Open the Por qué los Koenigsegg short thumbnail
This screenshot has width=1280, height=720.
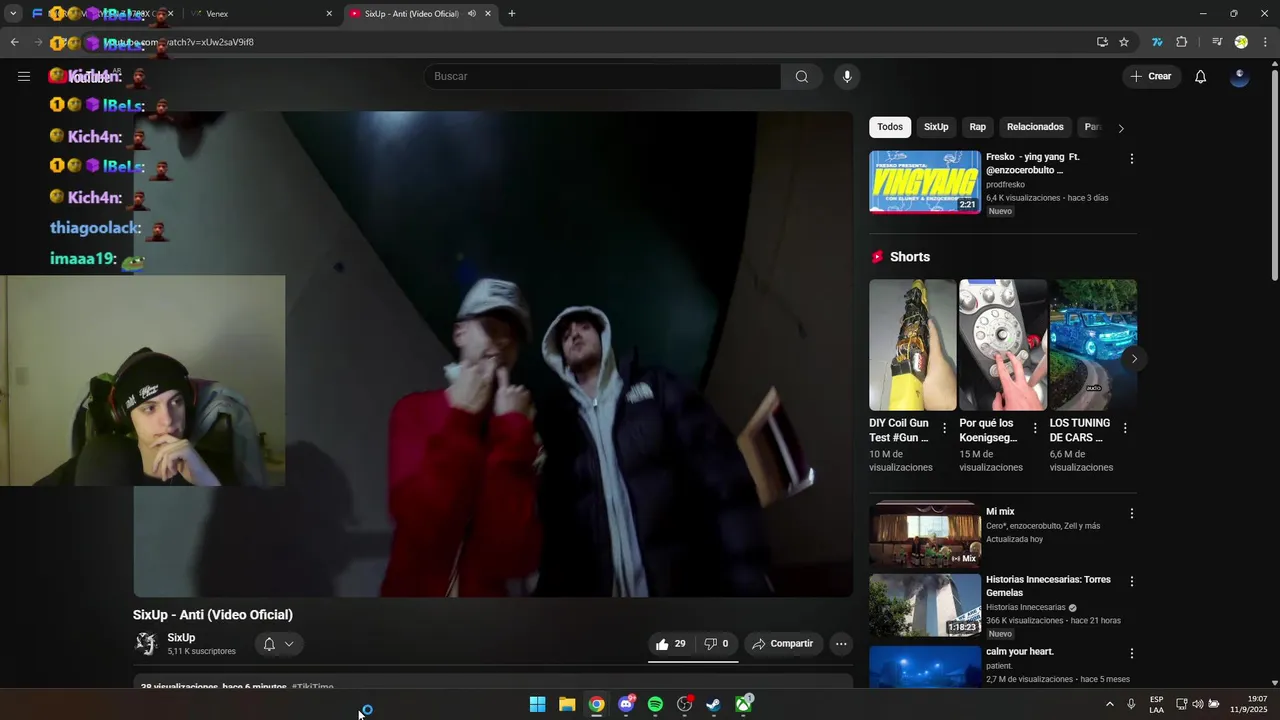[x=1003, y=345]
